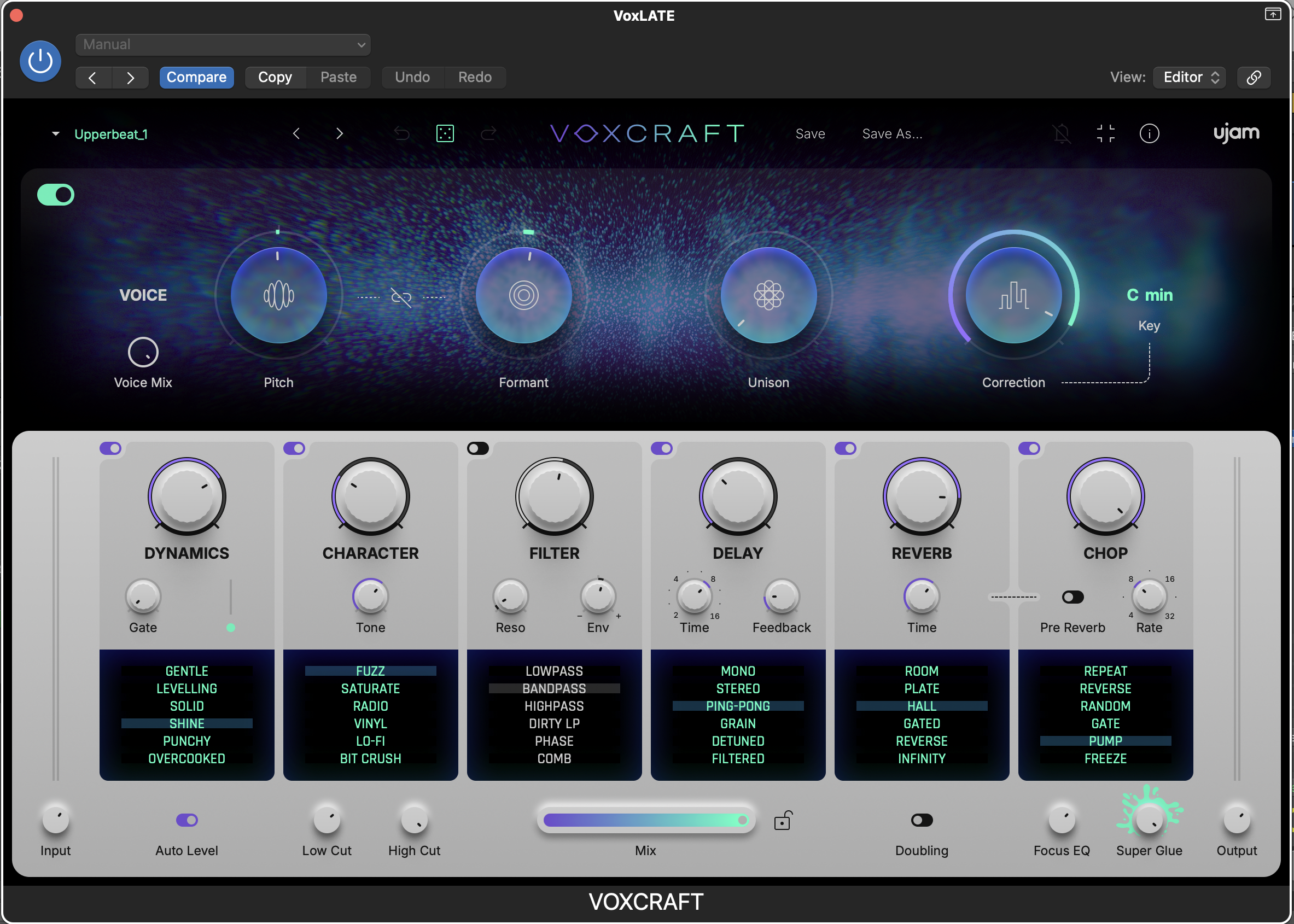Viewport: 1294px width, 924px height.
Task: Select SHINE dynamics mode
Action: coord(186,724)
